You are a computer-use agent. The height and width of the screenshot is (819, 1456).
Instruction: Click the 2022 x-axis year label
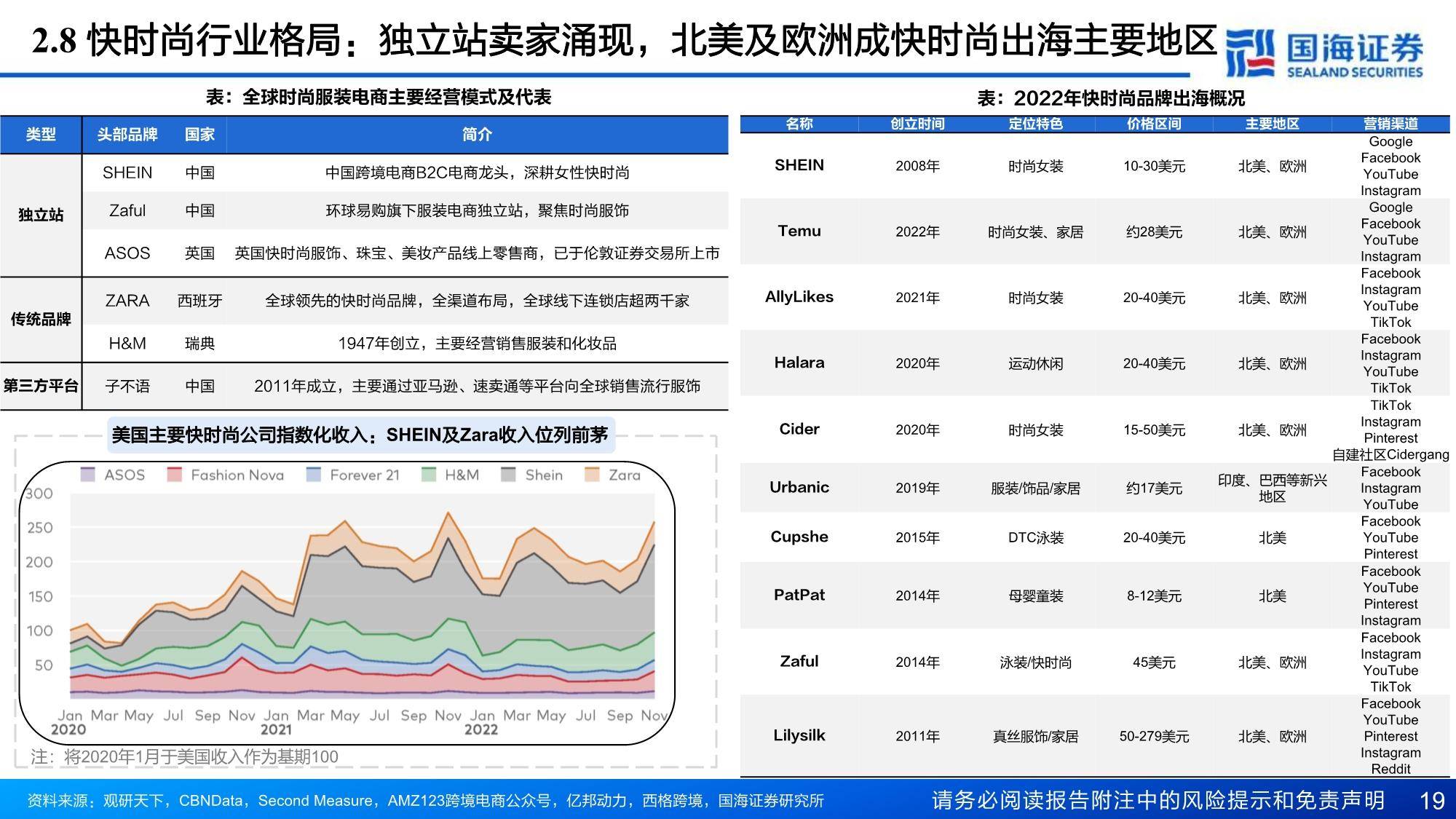tap(481, 729)
